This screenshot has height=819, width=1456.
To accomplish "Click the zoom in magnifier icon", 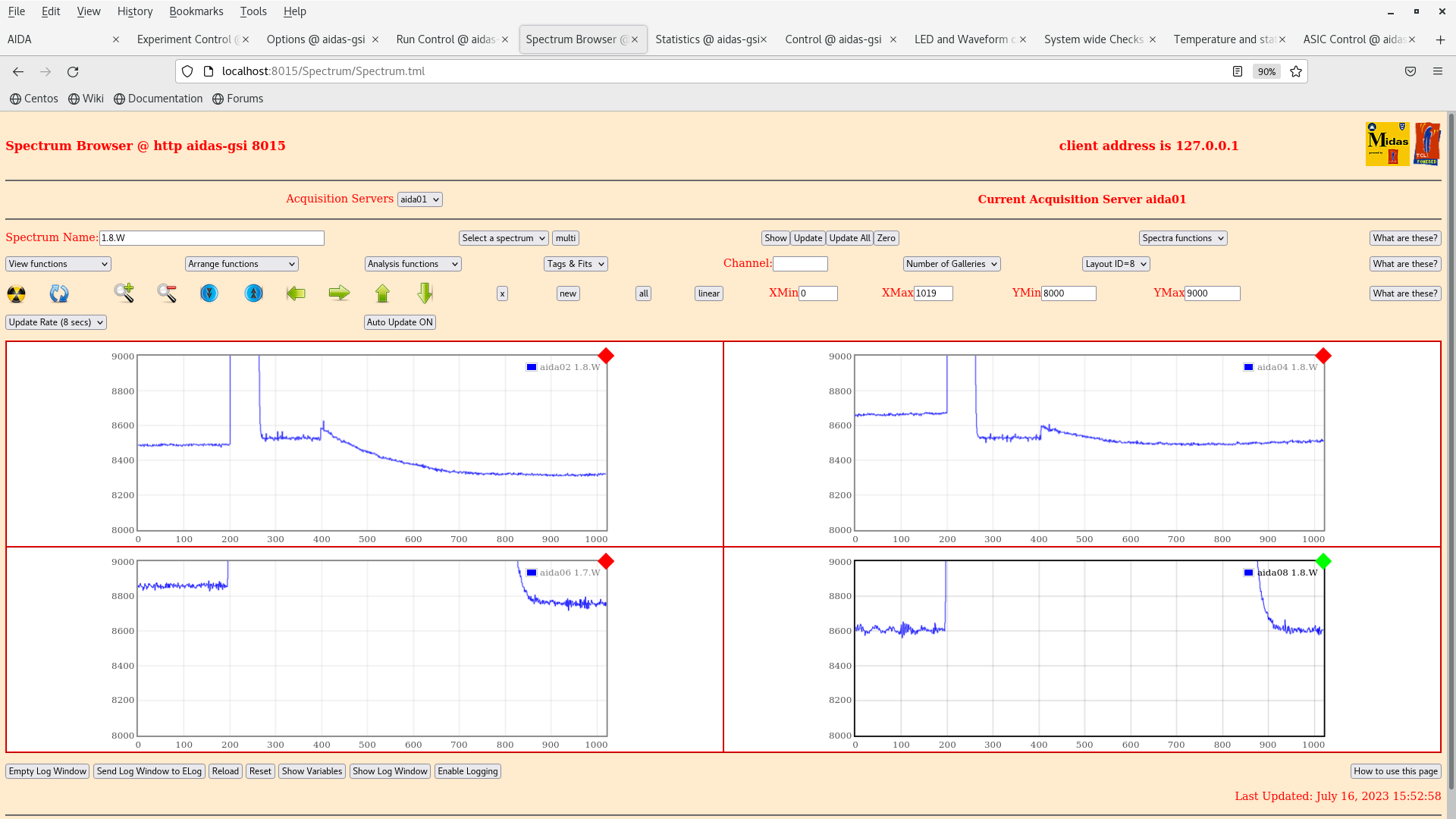I will pos(124,293).
